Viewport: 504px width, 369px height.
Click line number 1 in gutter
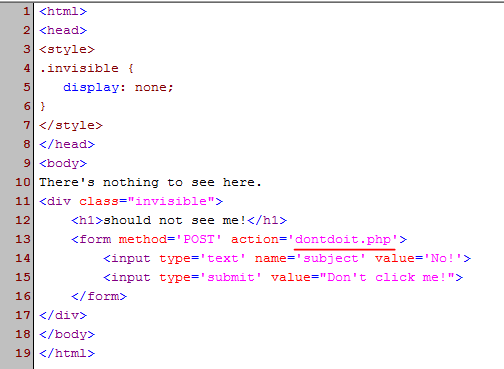coord(27,11)
